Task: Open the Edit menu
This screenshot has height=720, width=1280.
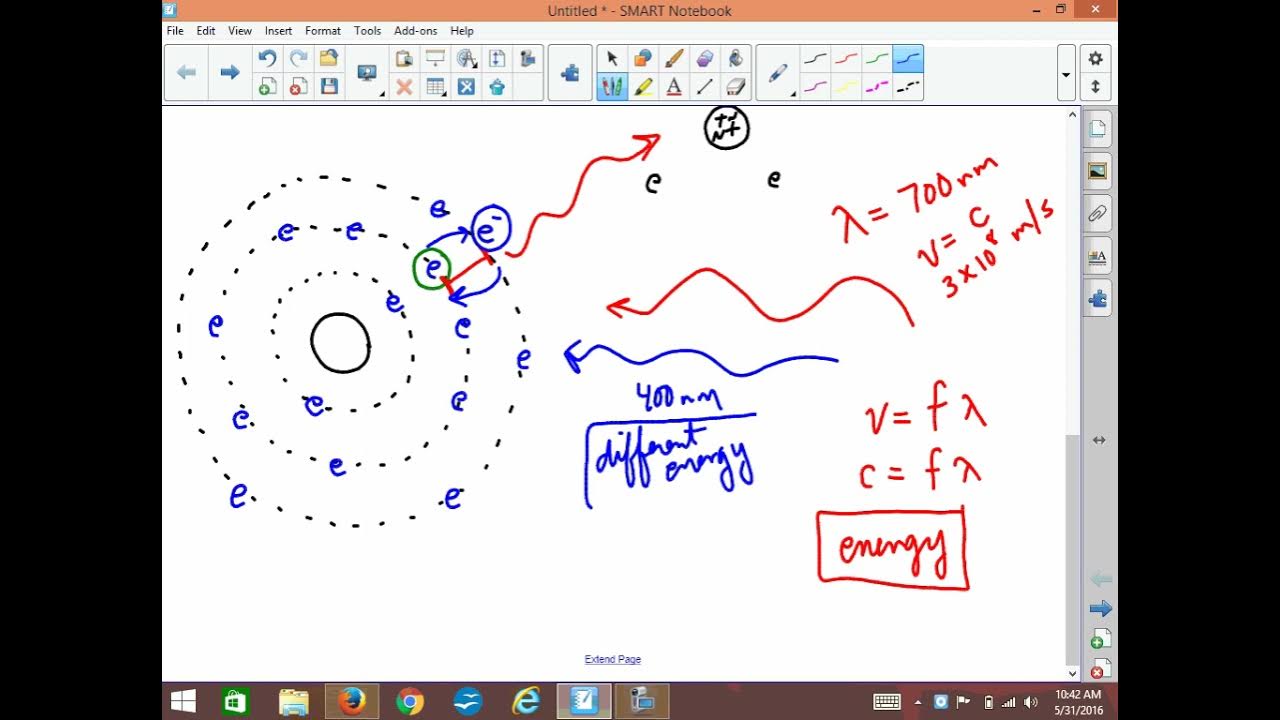Action: click(206, 31)
